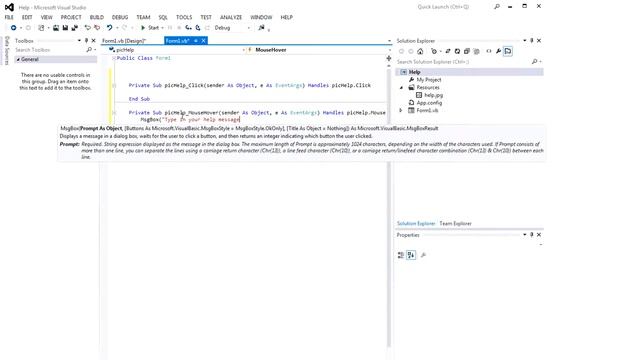Screen dimensions: 640x360
Task: Click the Find in Files toolbar icon
Action: [261, 28]
